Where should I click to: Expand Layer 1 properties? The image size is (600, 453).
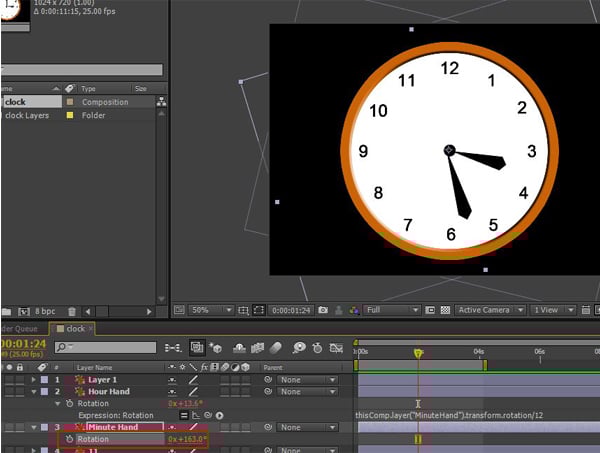point(34,380)
